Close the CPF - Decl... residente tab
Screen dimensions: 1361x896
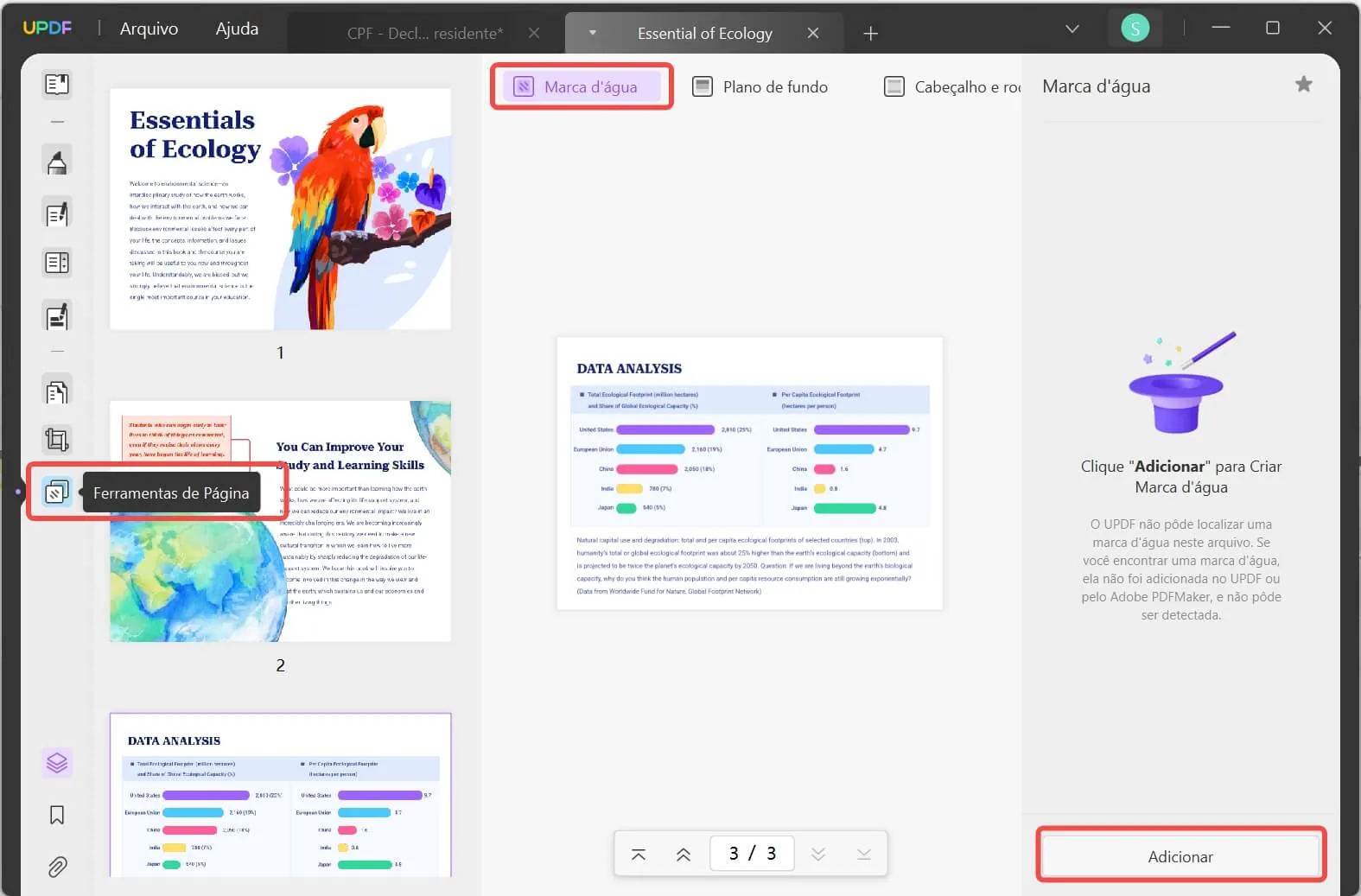pyautogui.click(x=534, y=33)
